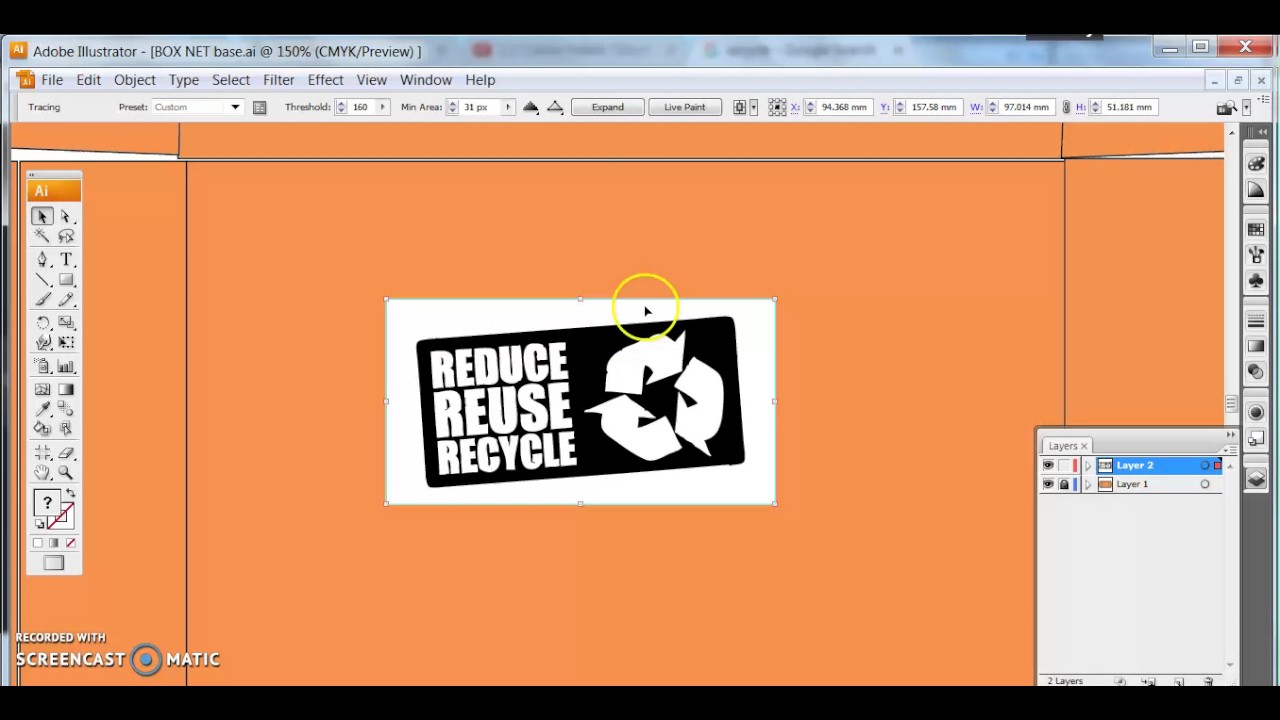The image size is (1280, 720).
Task: Select the Direct Selection tool
Action: pyautogui.click(x=66, y=216)
